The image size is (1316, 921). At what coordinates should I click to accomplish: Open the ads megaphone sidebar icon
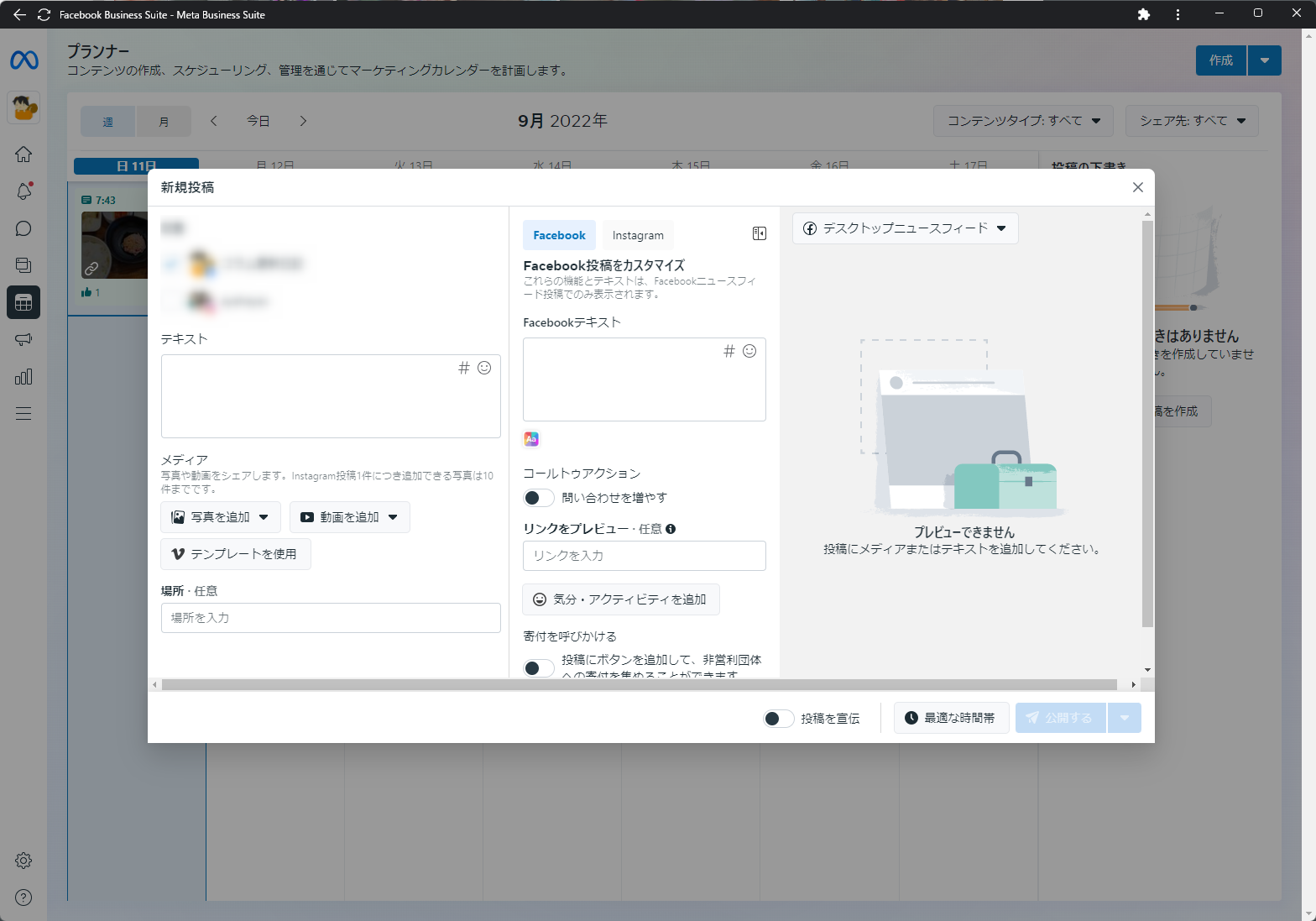(x=23, y=339)
